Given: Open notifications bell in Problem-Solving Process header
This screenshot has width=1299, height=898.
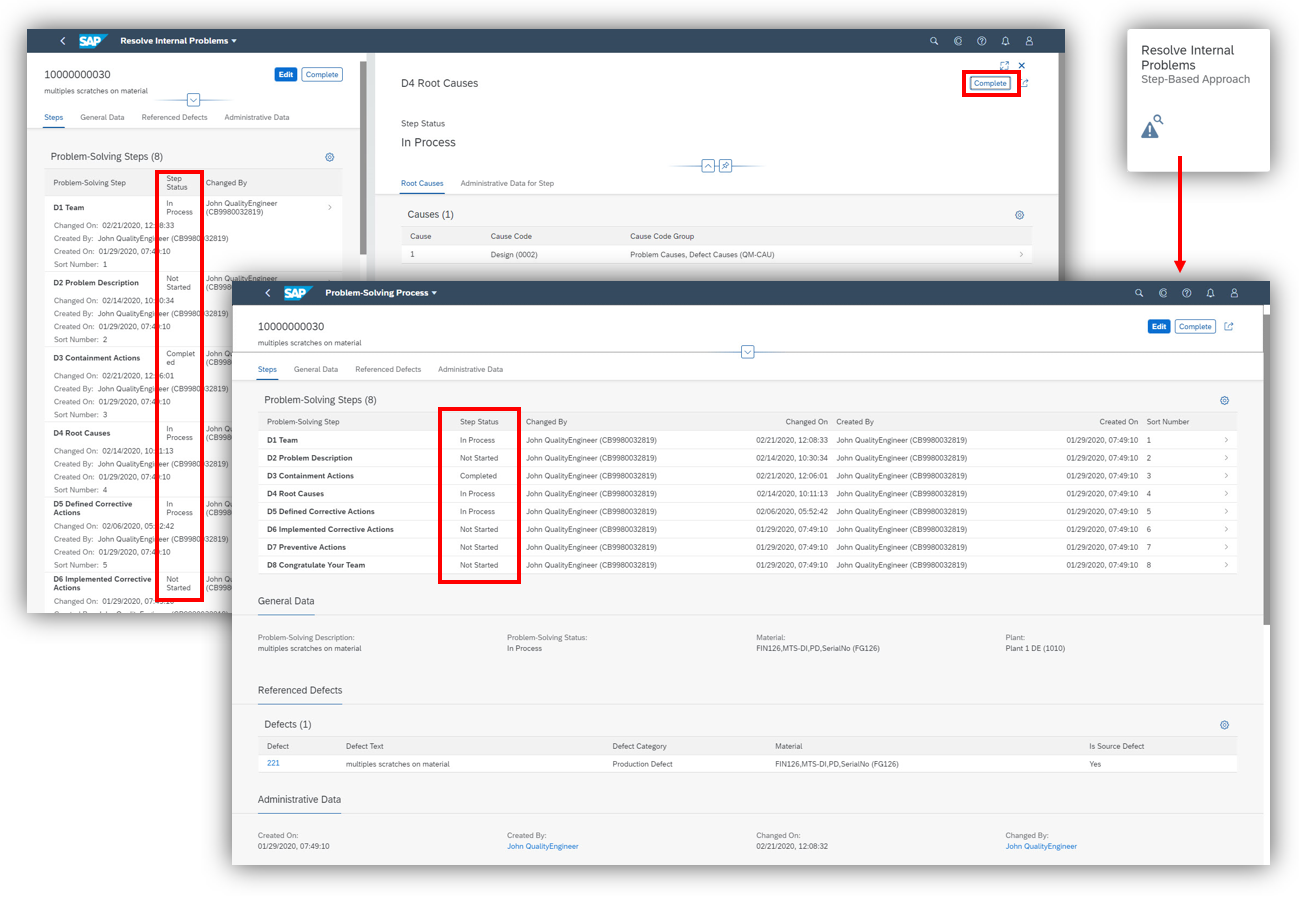Looking at the screenshot, I should [x=1210, y=293].
